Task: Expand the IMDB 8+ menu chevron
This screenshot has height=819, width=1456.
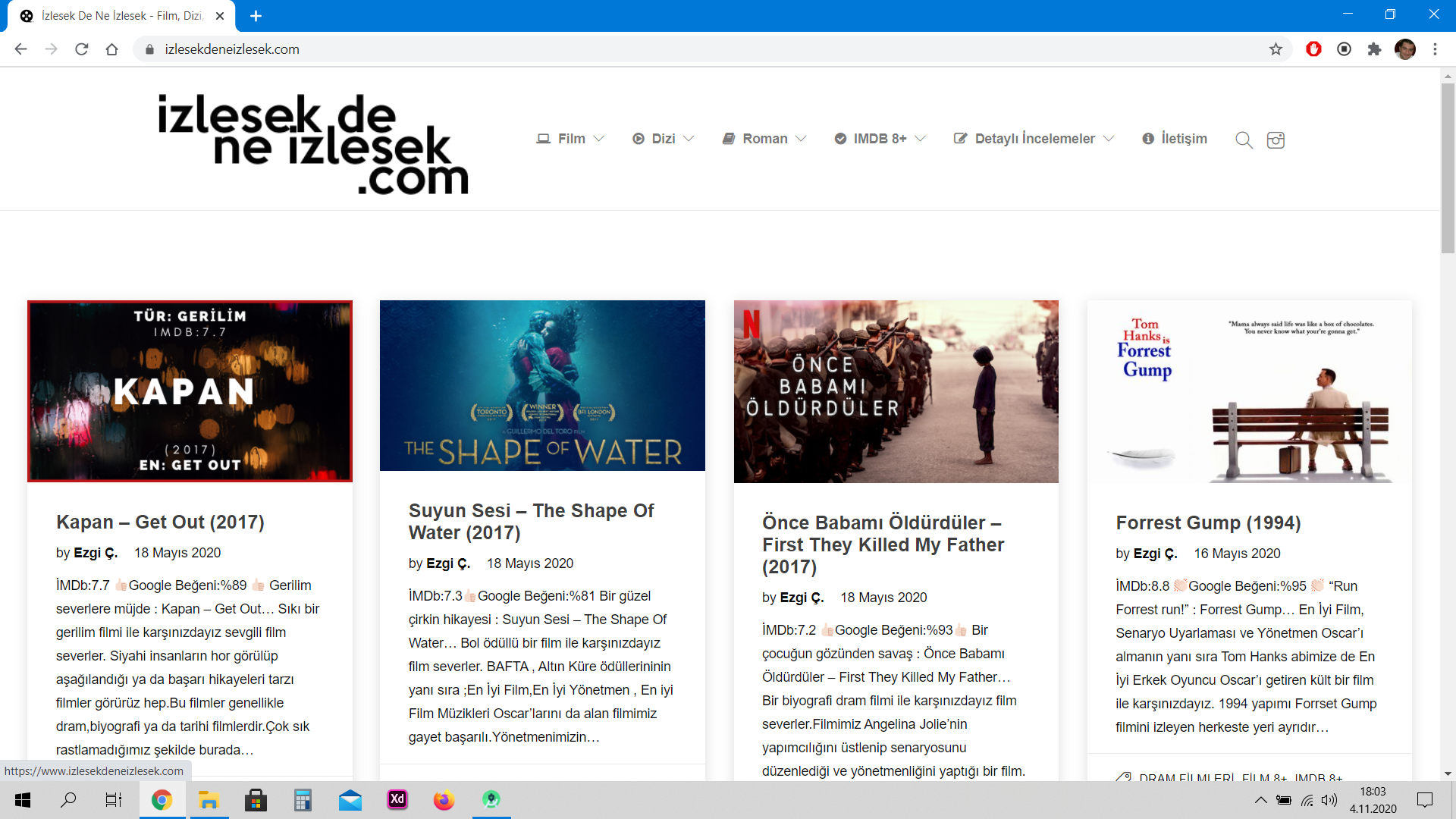Action: [921, 139]
